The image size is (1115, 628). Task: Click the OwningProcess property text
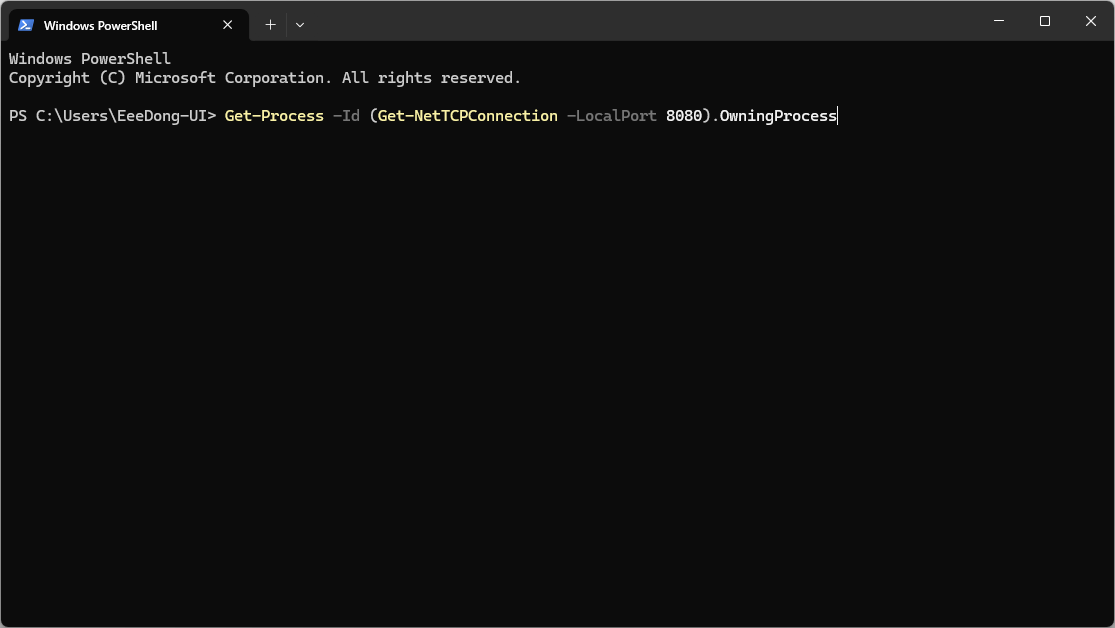778,116
